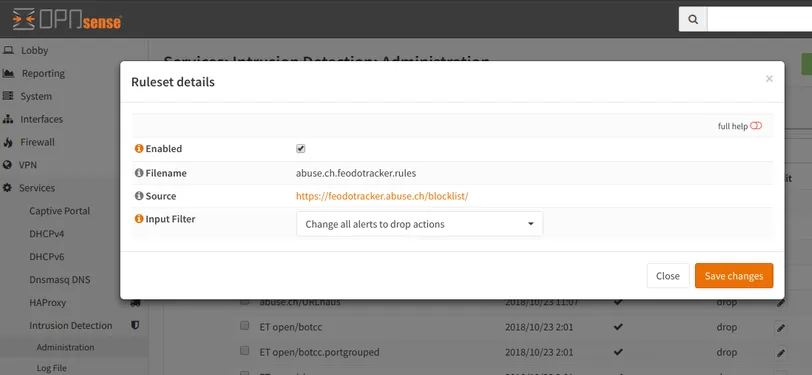This screenshot has height=375, width=812.
Task: Select Log File under Intrusion Detection
Action: (52, 368)
